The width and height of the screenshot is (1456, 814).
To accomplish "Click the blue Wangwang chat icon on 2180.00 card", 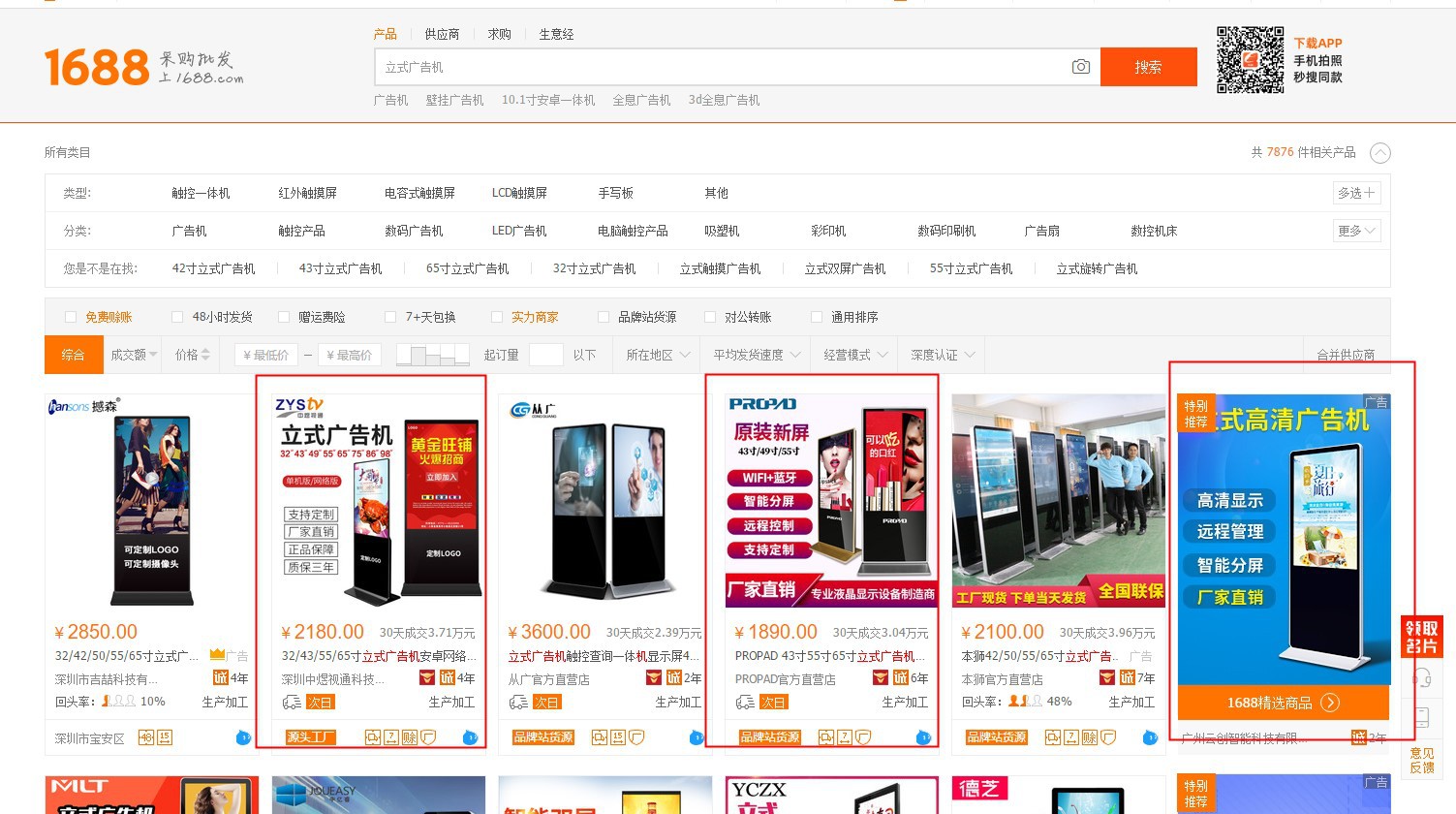I will point(470,737).
